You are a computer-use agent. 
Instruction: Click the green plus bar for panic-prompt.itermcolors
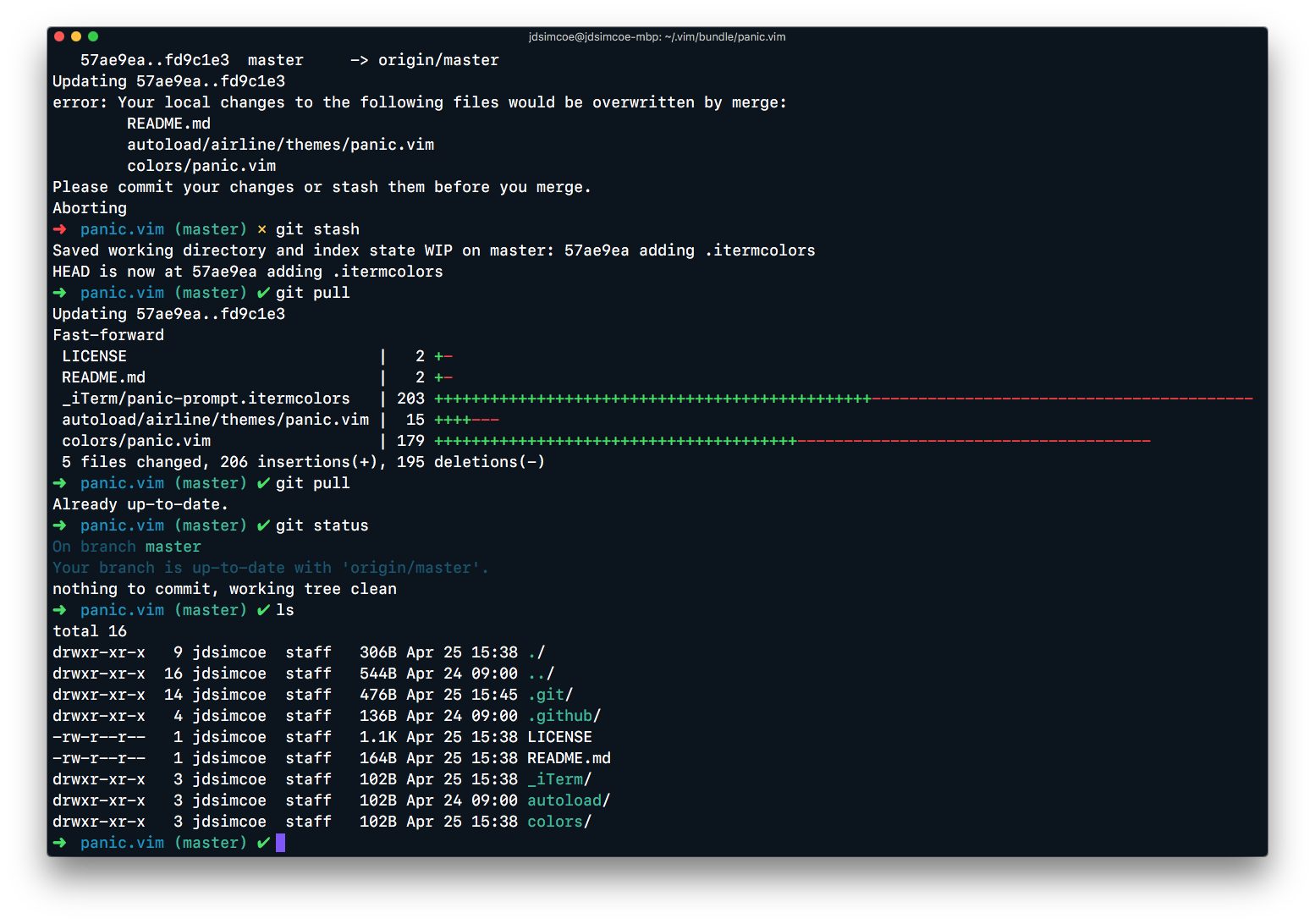[x=652, y=399]
